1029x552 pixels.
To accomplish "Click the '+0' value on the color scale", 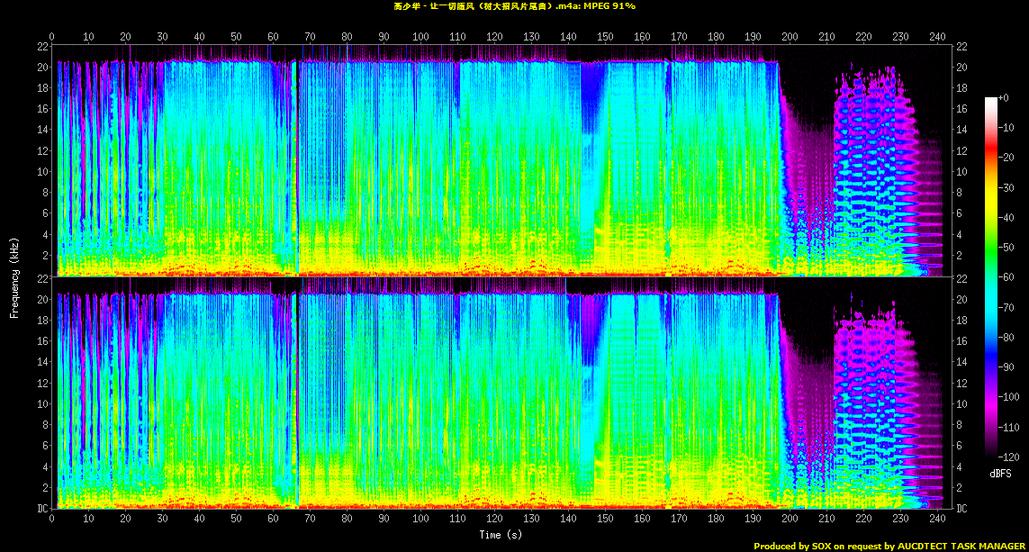I will click(1003, 98).
